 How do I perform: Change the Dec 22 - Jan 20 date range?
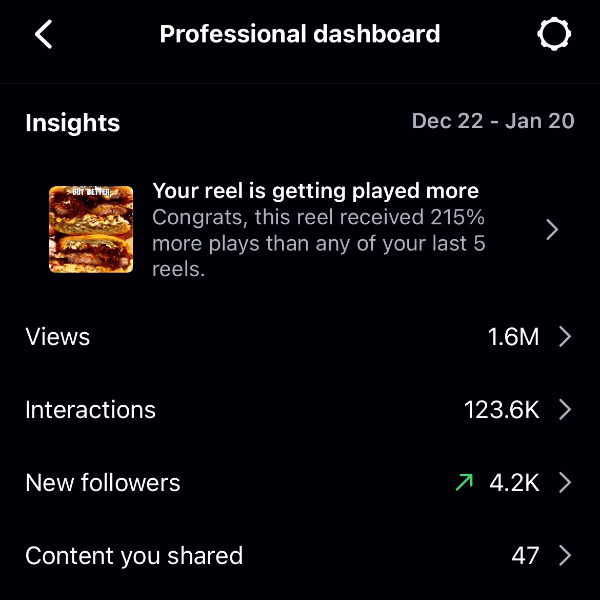(493, 121)
